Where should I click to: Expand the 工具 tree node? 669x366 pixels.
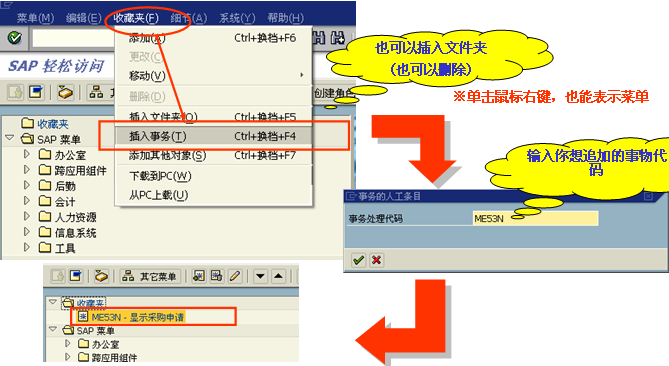pyautogui.click(x=27, y=247)
